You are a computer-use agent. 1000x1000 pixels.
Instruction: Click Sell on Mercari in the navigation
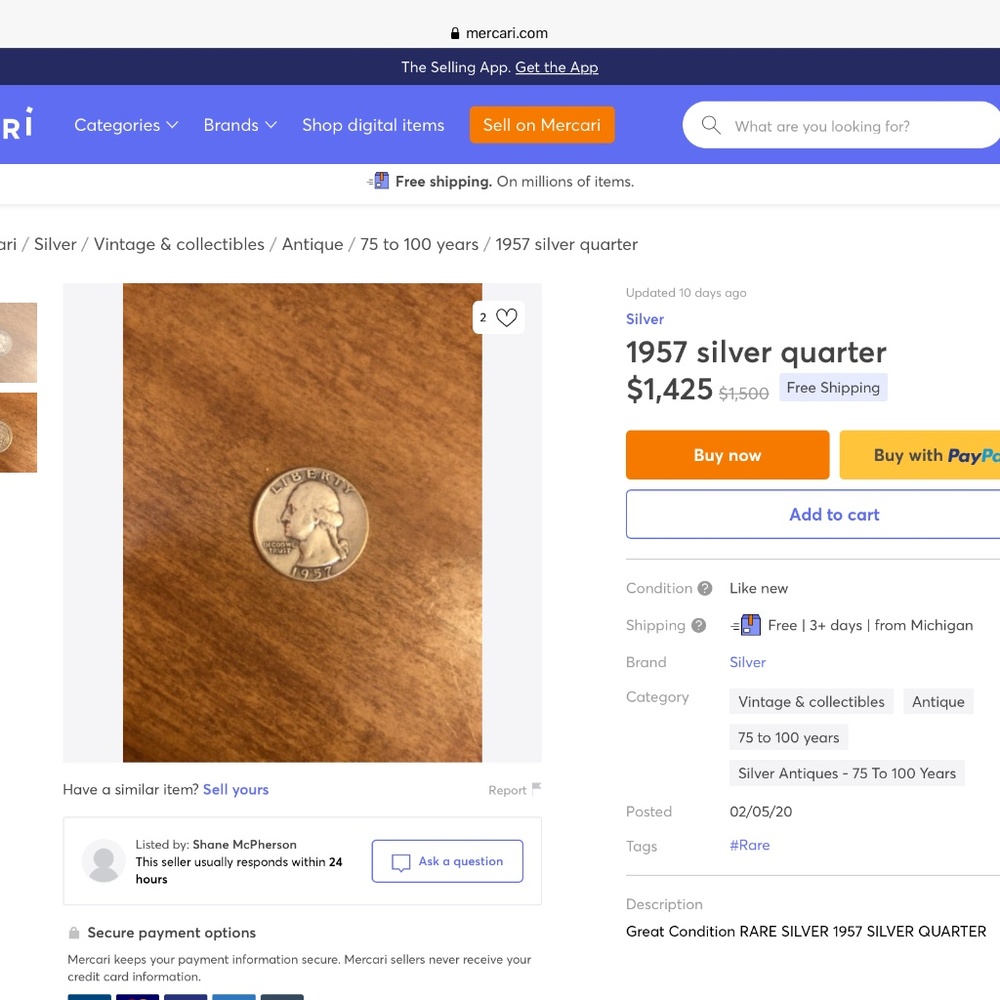[x=542, y=125]
